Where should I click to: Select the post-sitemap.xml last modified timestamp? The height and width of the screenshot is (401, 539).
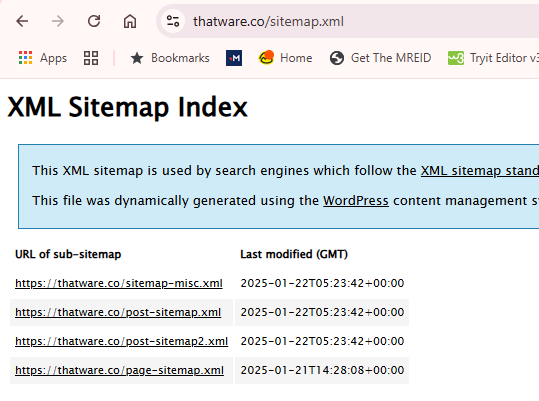(322, 312)
